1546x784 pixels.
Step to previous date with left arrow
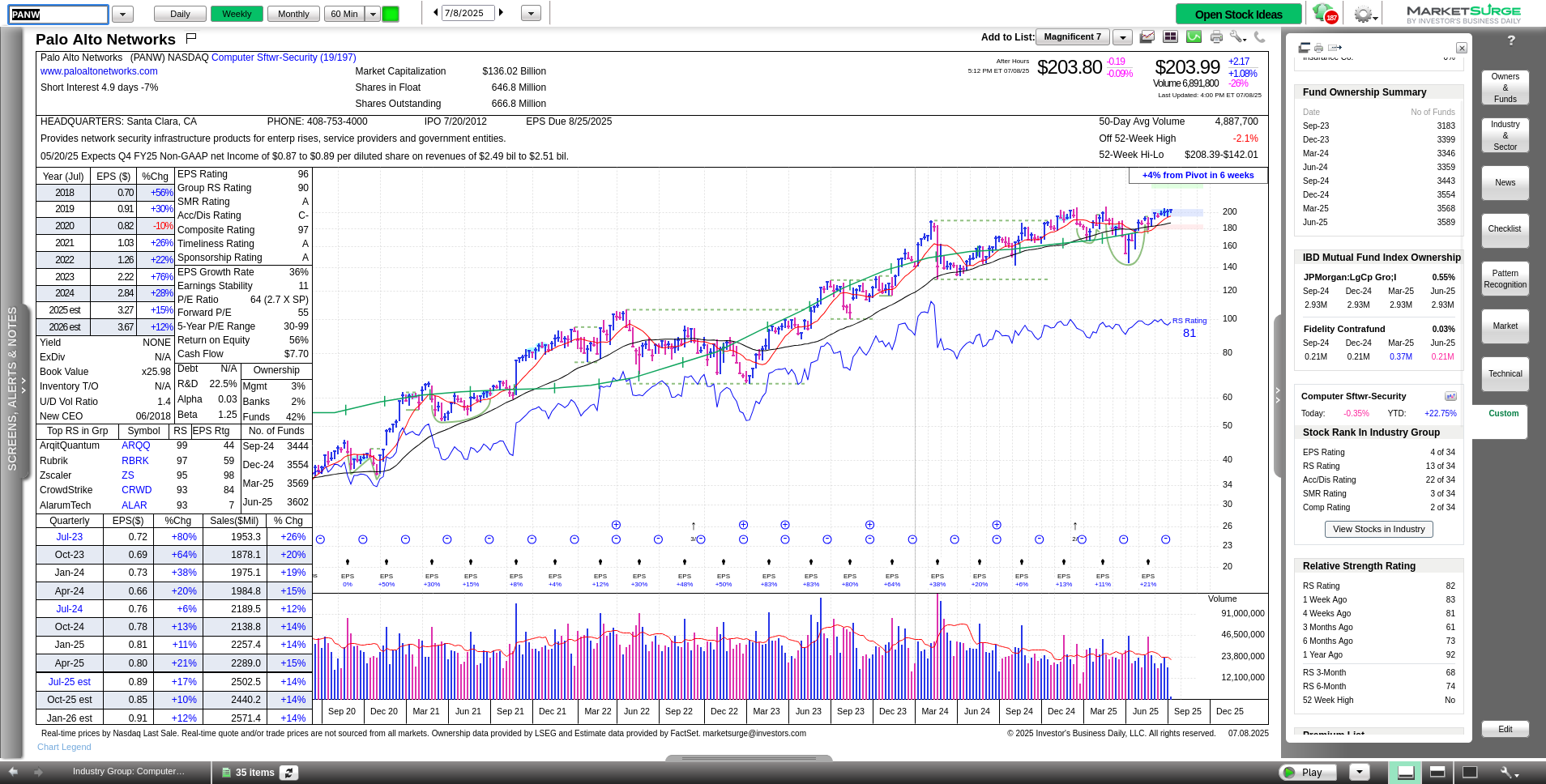(435, 13)
